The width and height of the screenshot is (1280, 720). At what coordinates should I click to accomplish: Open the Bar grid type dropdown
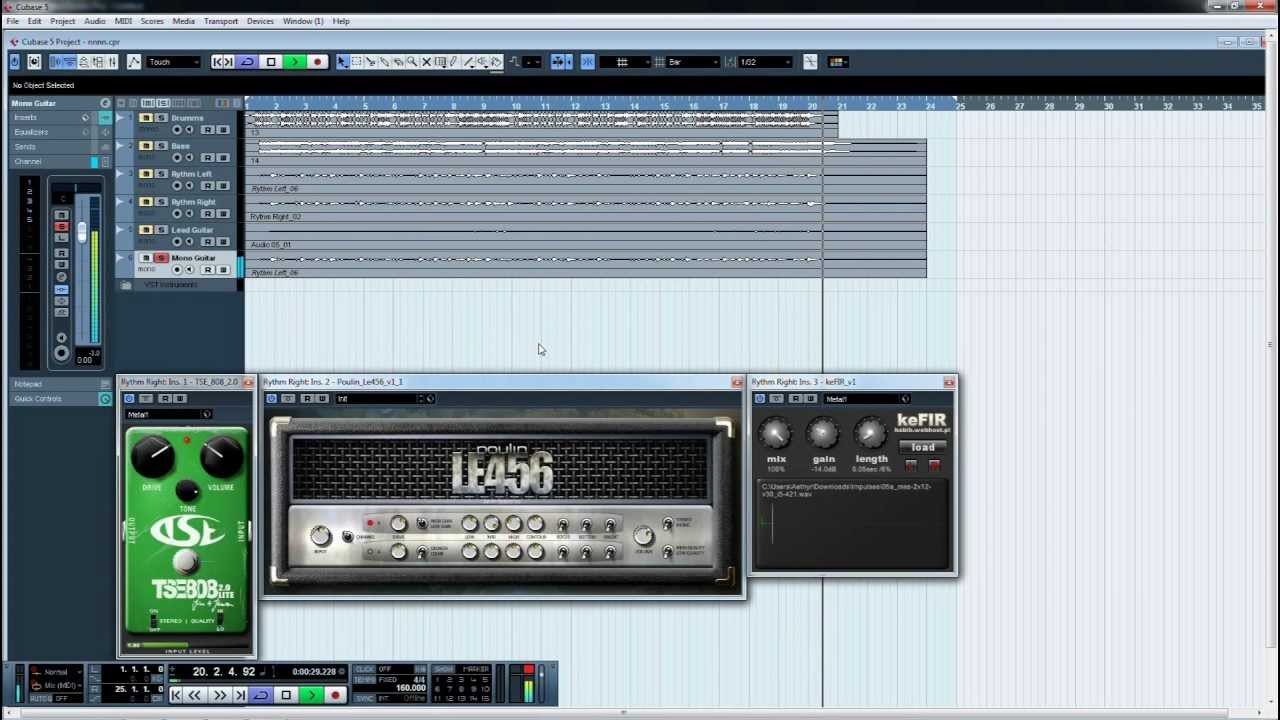(692, 62)
